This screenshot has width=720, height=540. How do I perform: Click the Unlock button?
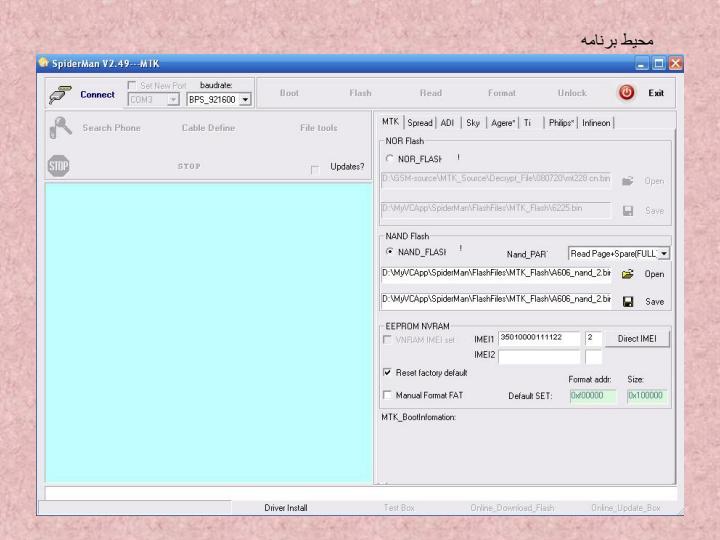[572, 93]
